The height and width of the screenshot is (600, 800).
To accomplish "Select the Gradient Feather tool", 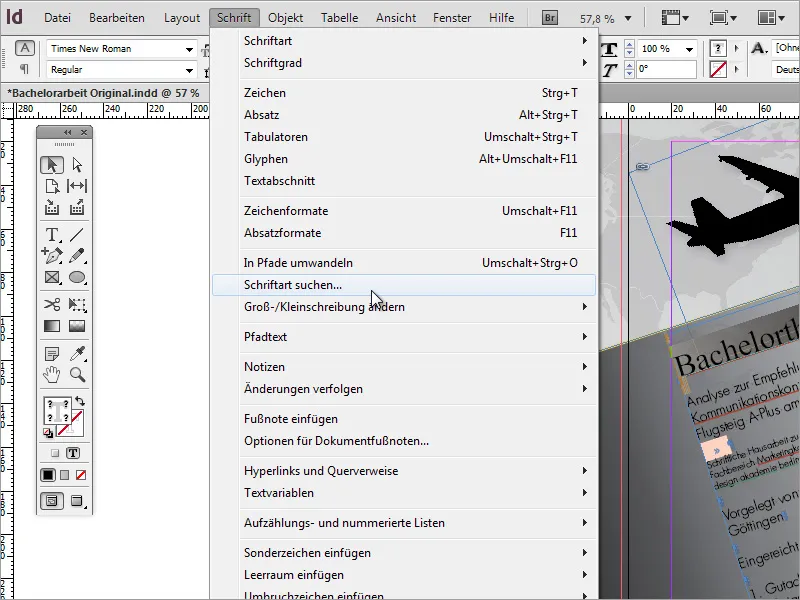I will click(77, 326).
